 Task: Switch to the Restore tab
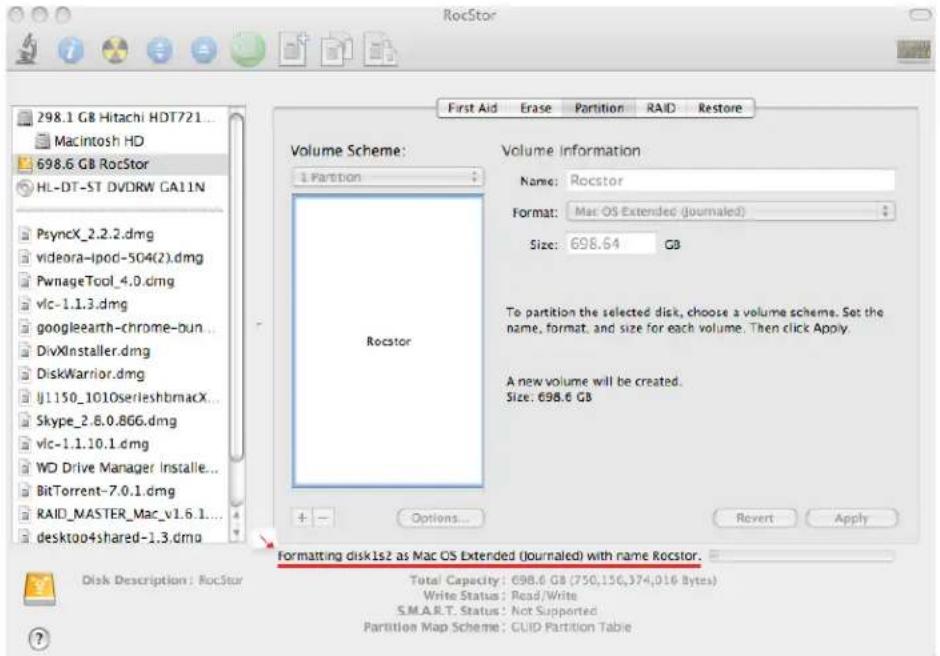point(720,108)
